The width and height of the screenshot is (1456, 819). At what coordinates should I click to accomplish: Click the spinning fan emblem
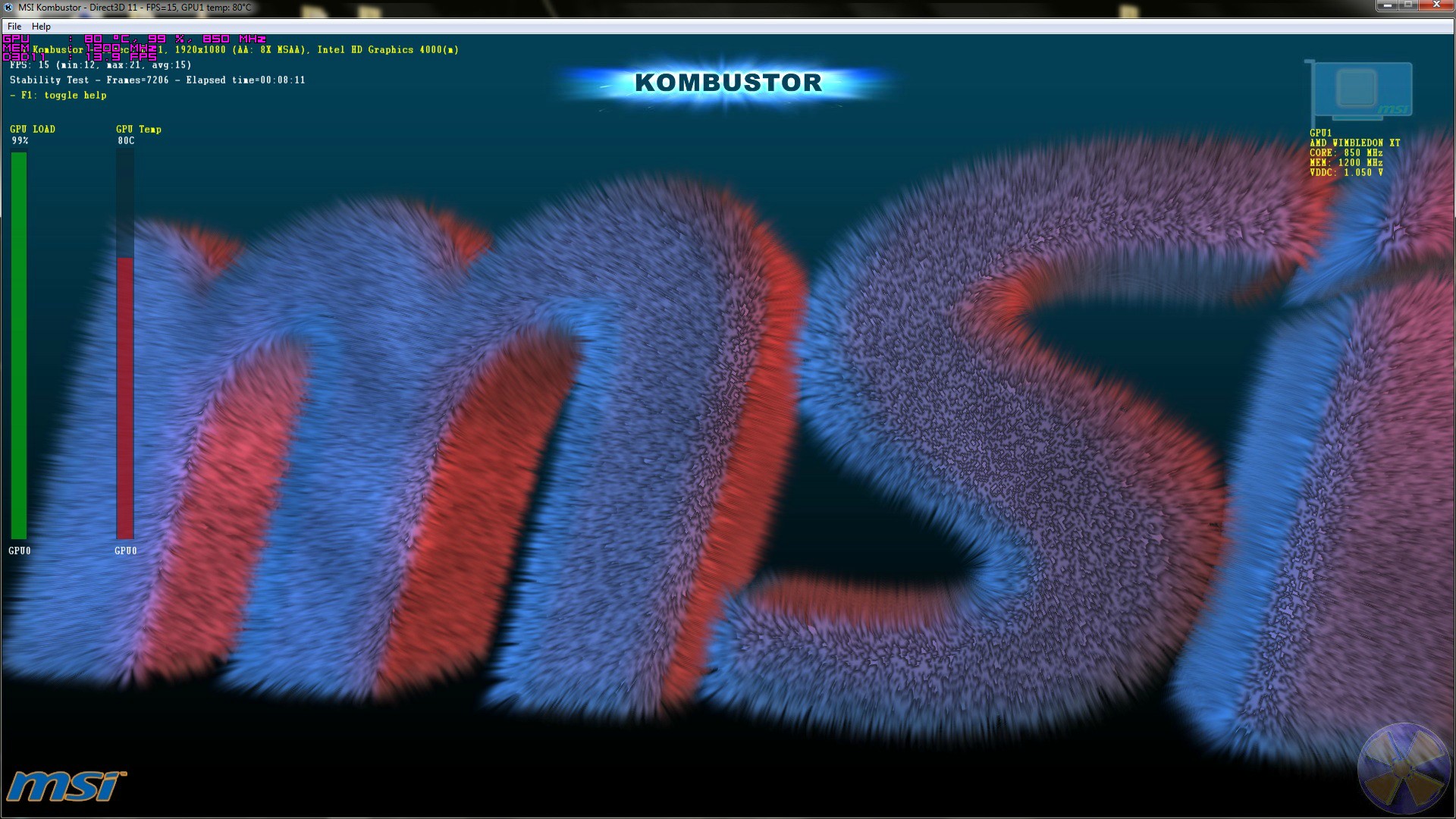coord(1404,769)
